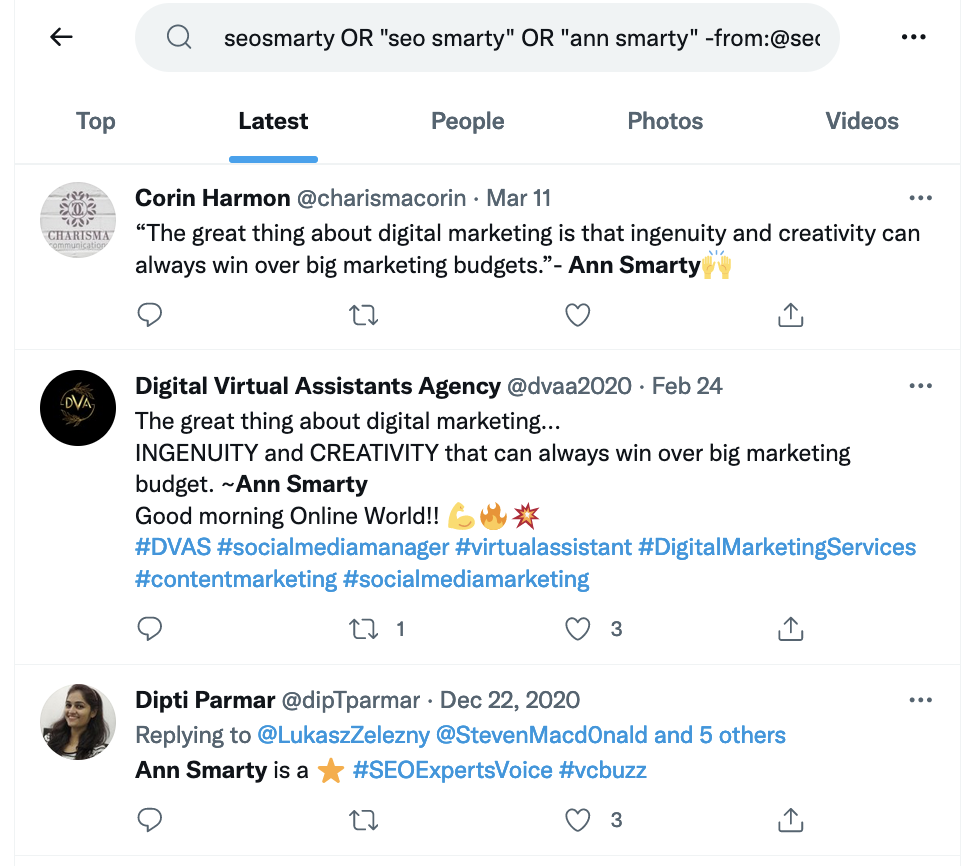Open search options three-dot menu
This screenshot has height=866, width=970.
tap(913, 37)
